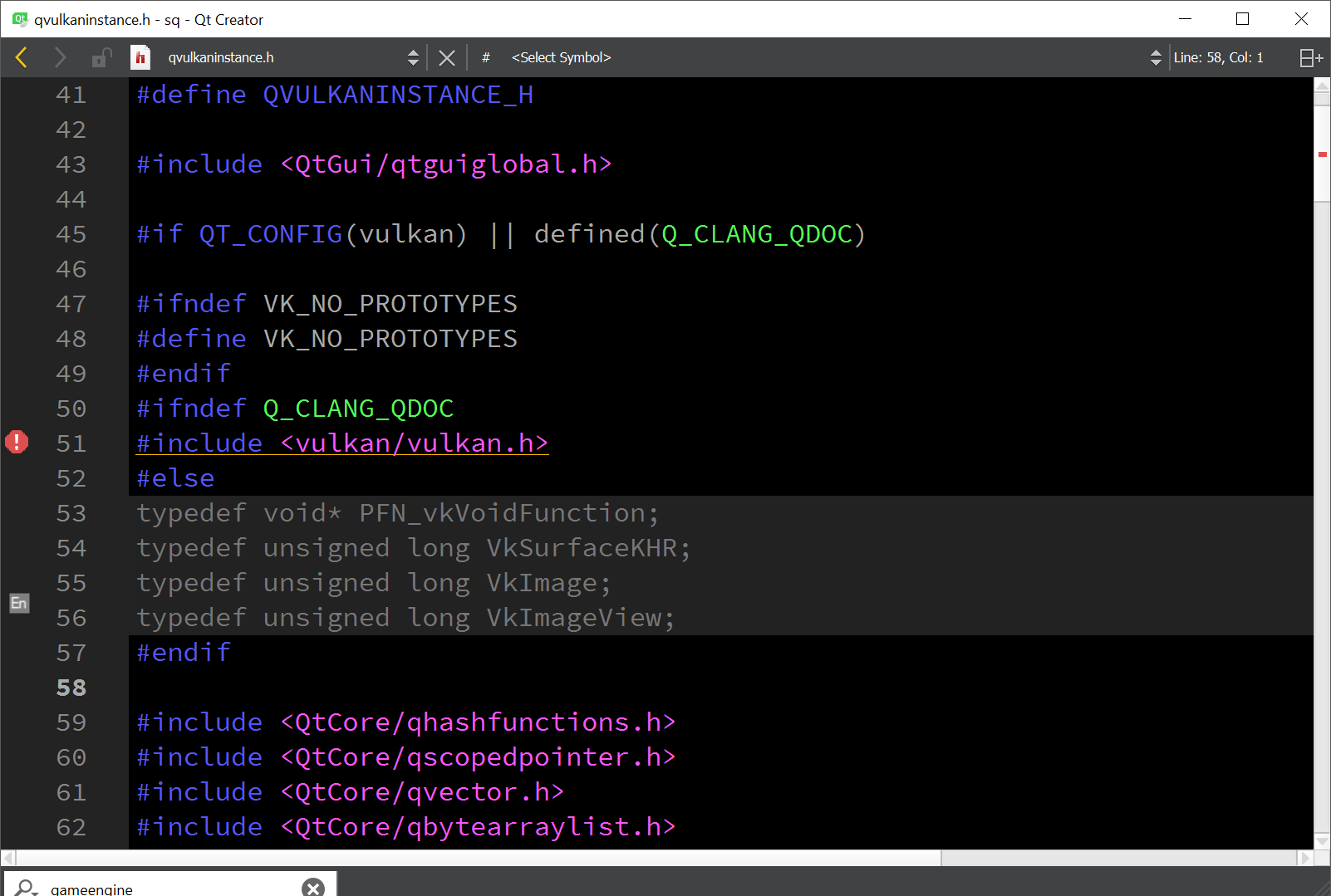
Task: Click the split editor icon
Action: [x=1311, y=57]
